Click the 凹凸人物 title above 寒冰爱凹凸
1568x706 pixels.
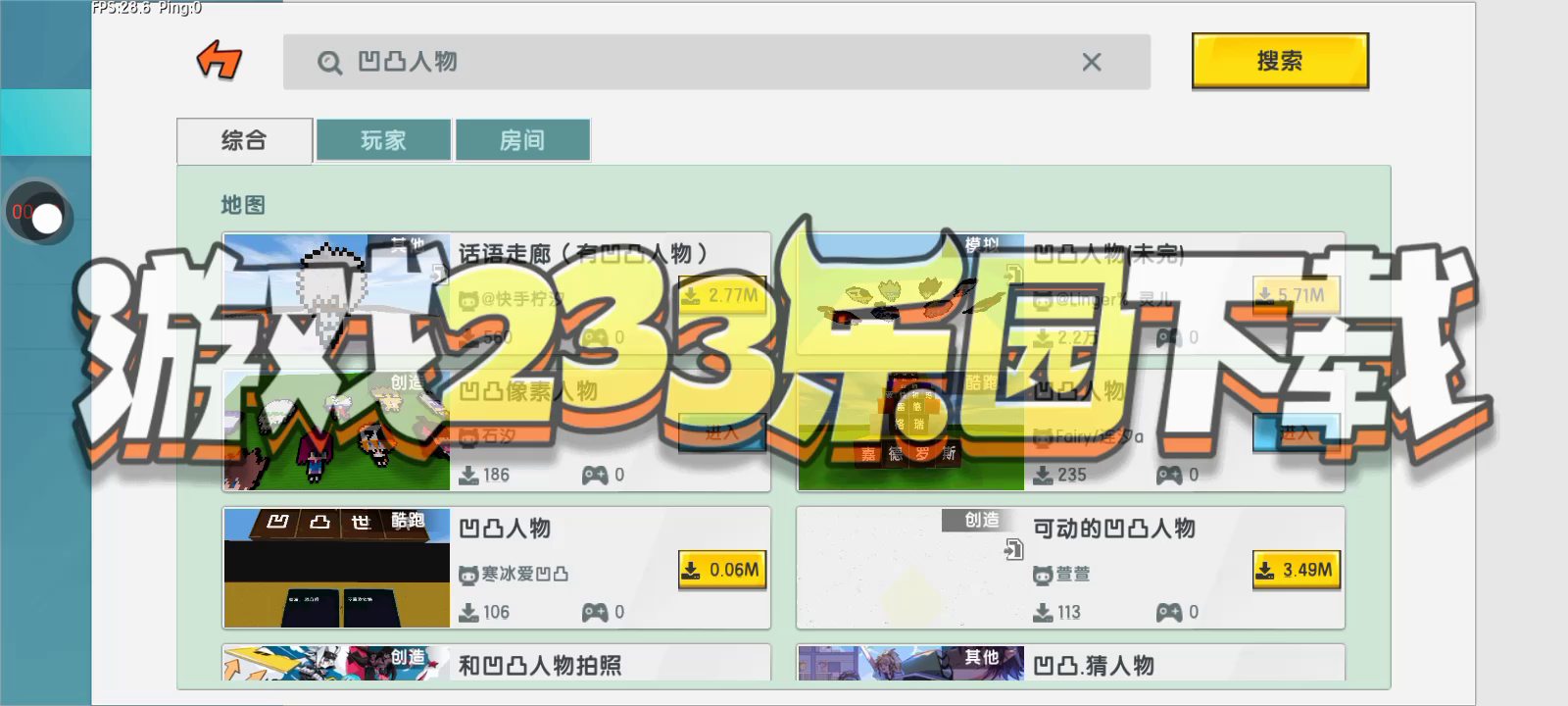point(505,529)
